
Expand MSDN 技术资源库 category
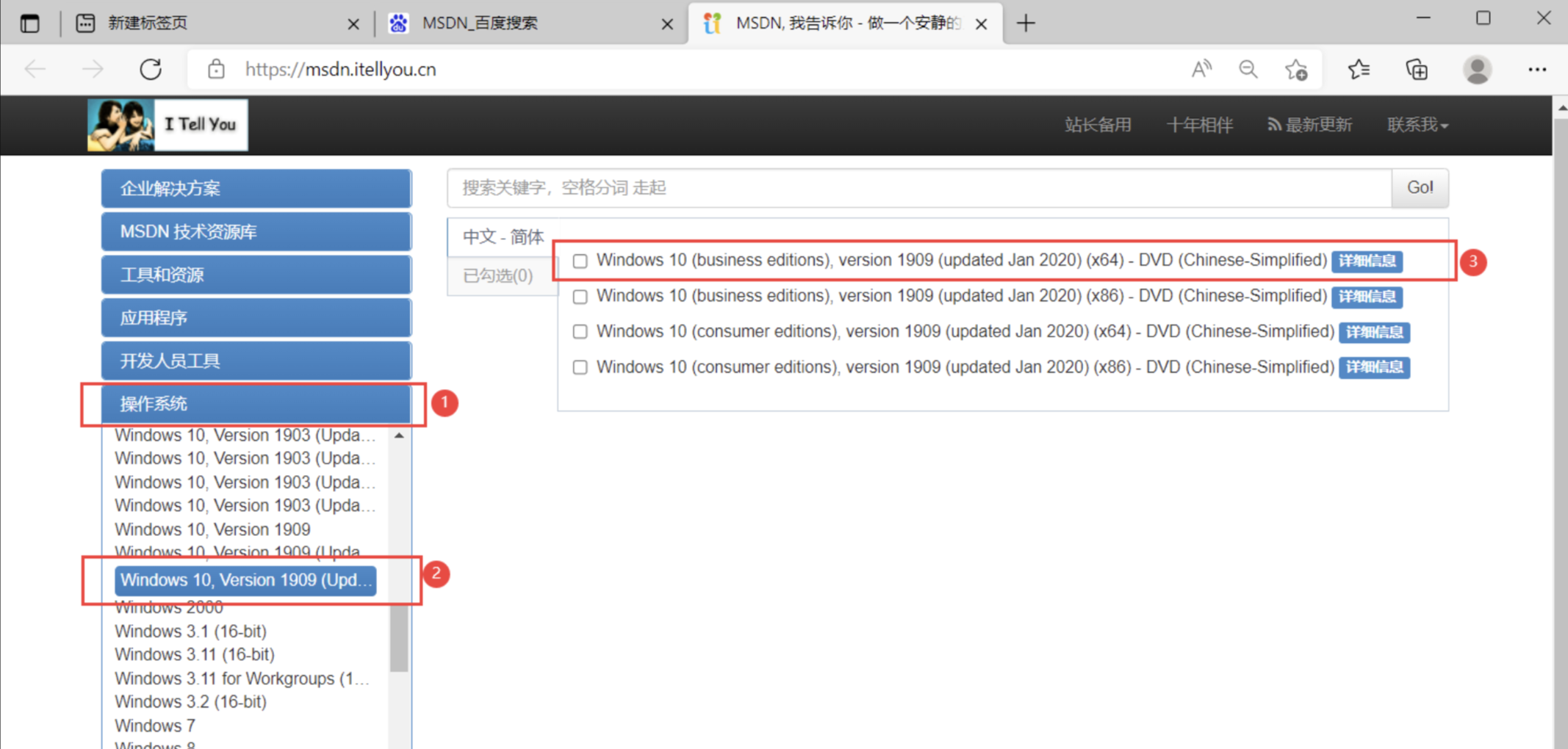click(256, 232)
